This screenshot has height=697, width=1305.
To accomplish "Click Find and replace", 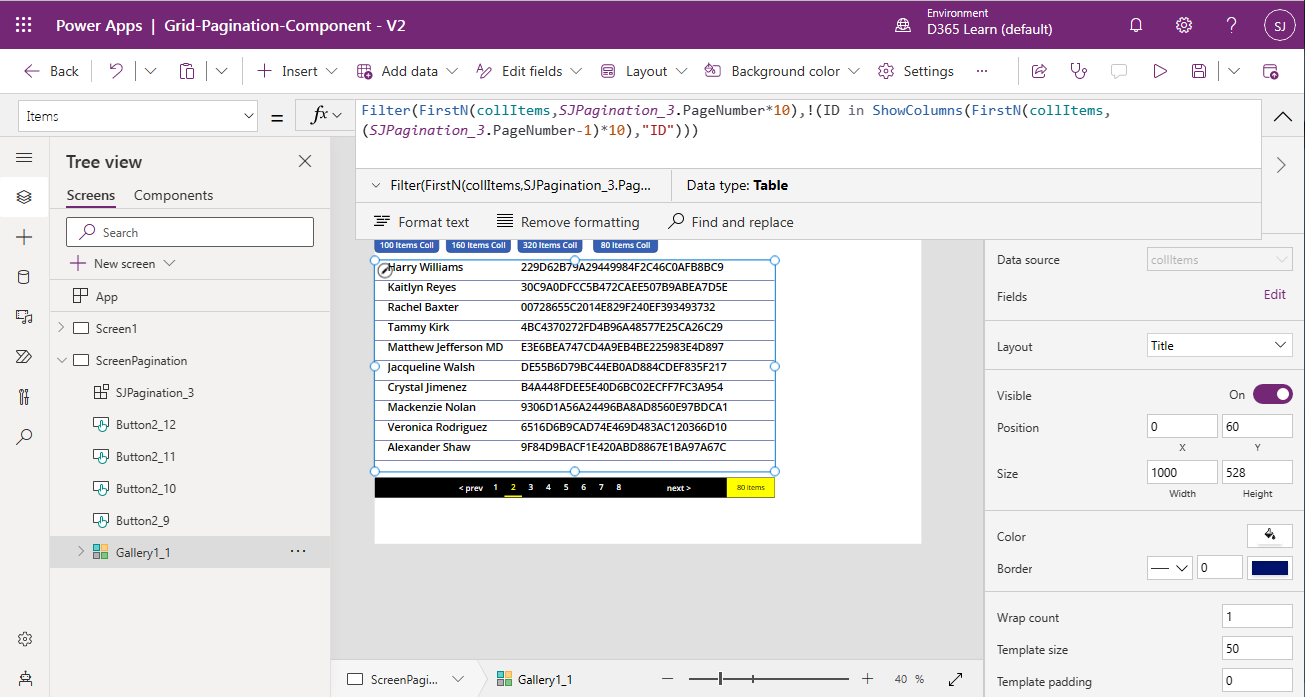I will click(x=731, y=222).
